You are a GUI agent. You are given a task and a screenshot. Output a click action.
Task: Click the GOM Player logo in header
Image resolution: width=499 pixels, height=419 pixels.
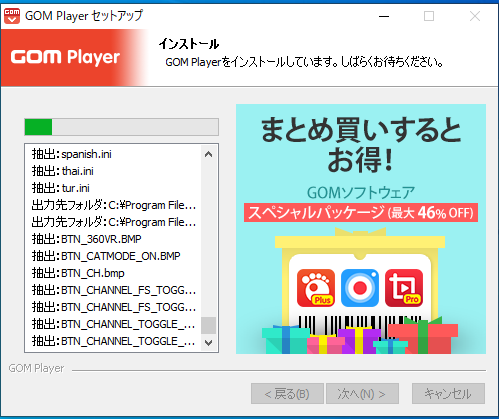pyautogui.click(x=65, y=57)
